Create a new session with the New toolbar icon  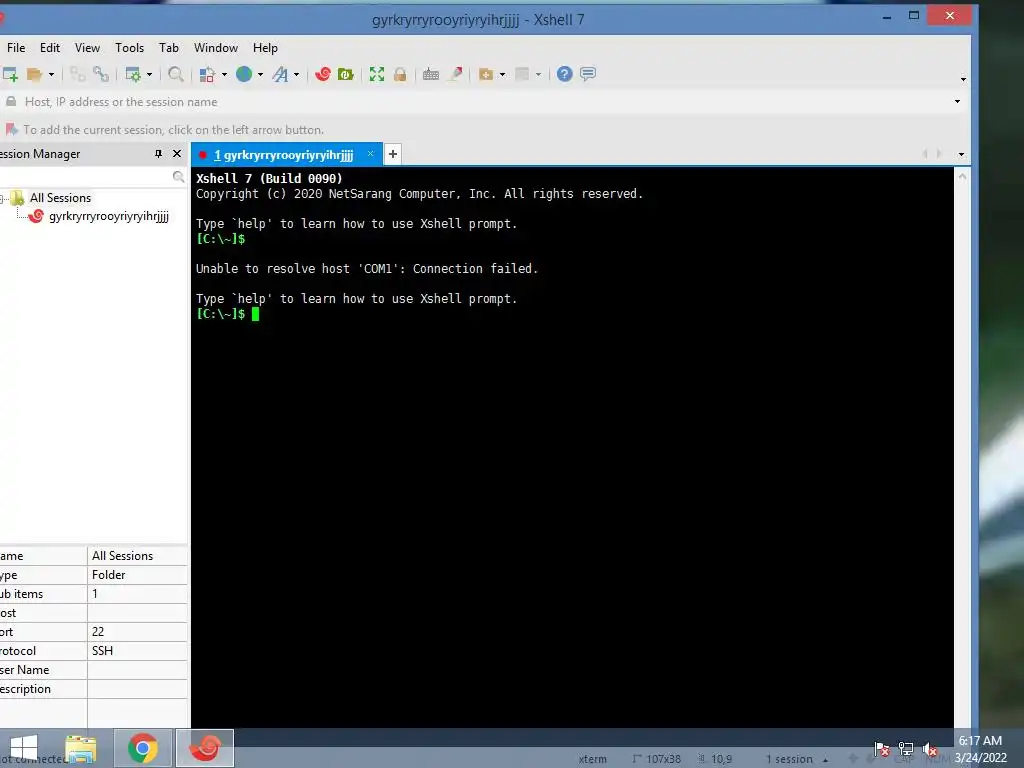(9, 74)
